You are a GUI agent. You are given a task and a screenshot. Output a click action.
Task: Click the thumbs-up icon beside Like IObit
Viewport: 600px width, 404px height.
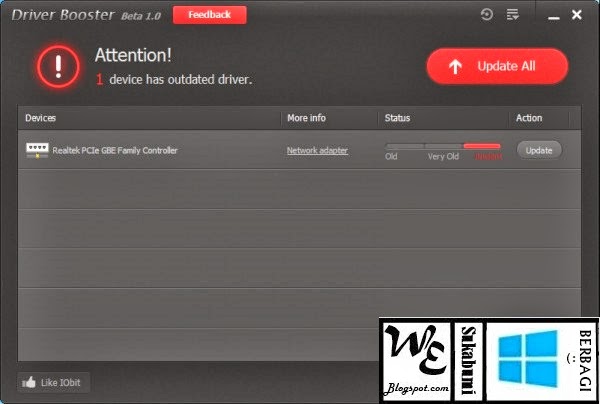29,382
